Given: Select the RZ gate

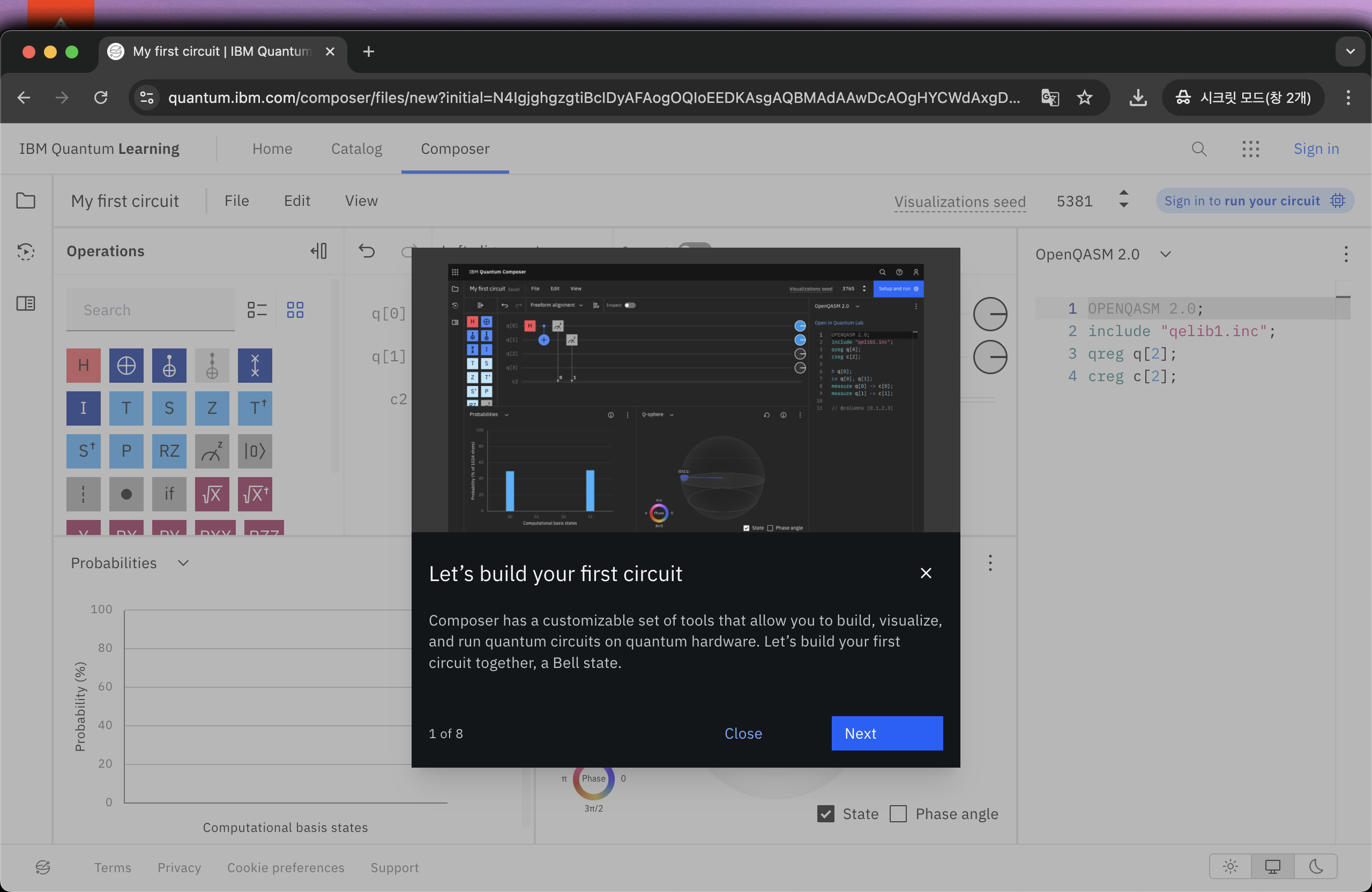Looking at the screenshot, I should 169,451.
